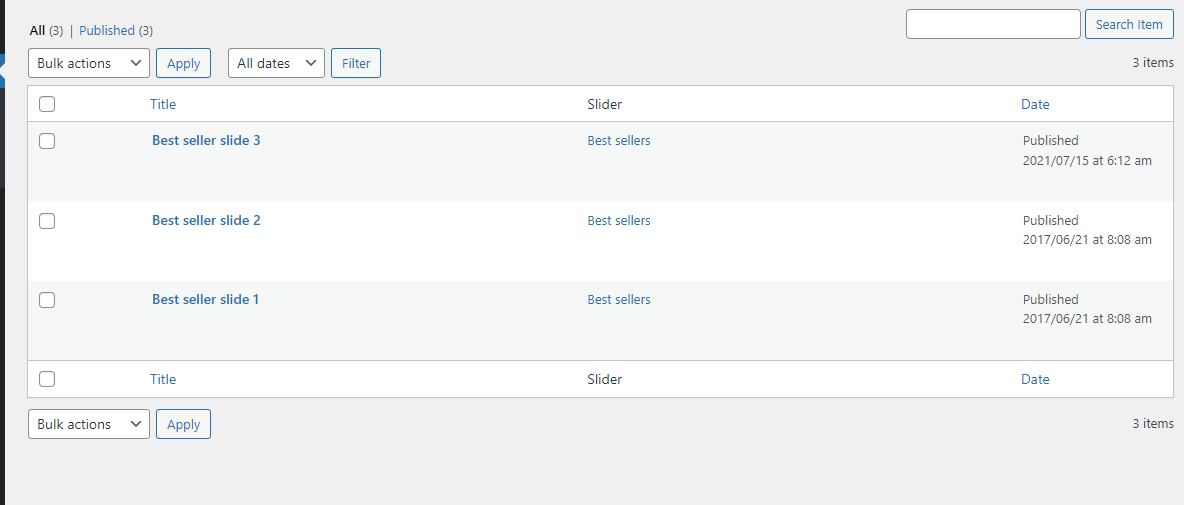This screenshot has height=505, width=1184.
Task: Sort by the Date column header
Action: point(1035,104)
